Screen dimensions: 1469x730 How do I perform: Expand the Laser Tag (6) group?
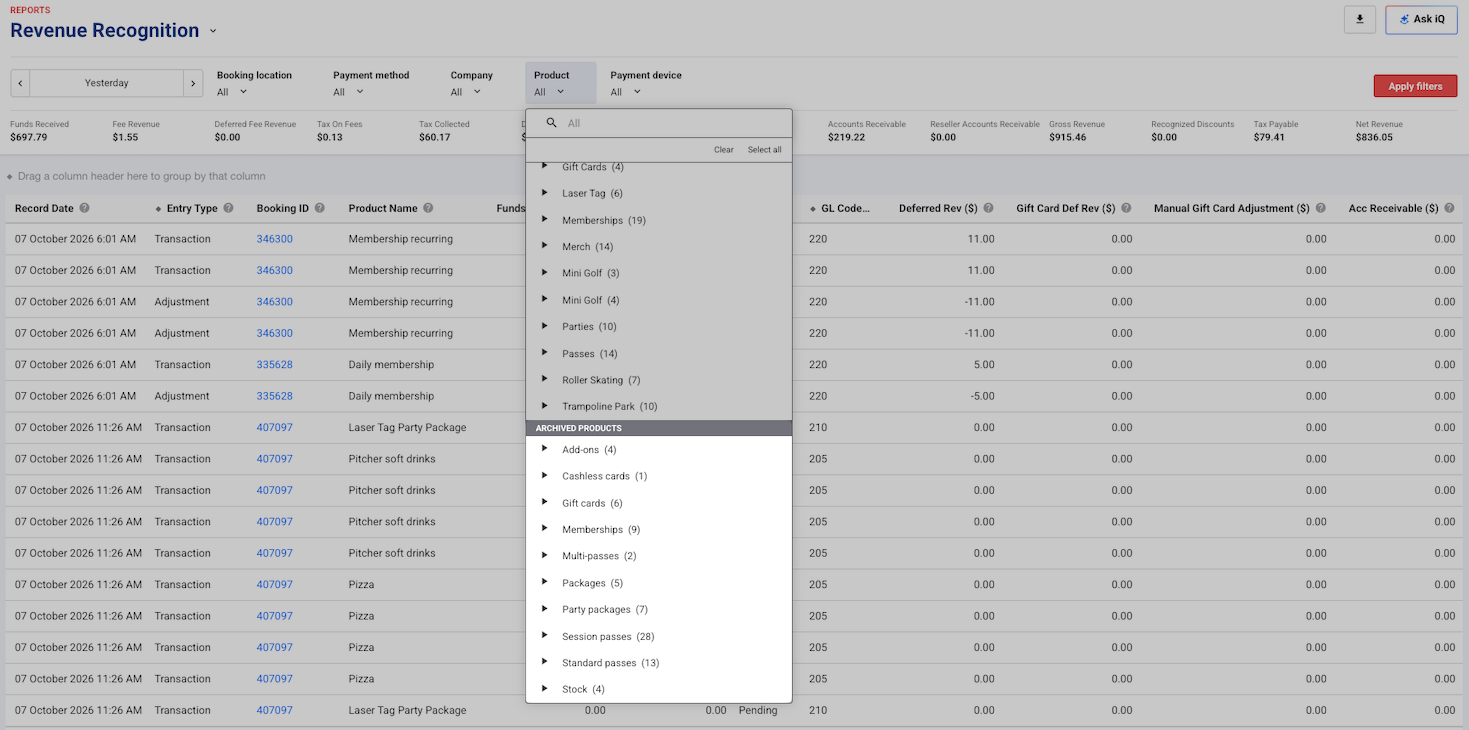coord(544,192)
